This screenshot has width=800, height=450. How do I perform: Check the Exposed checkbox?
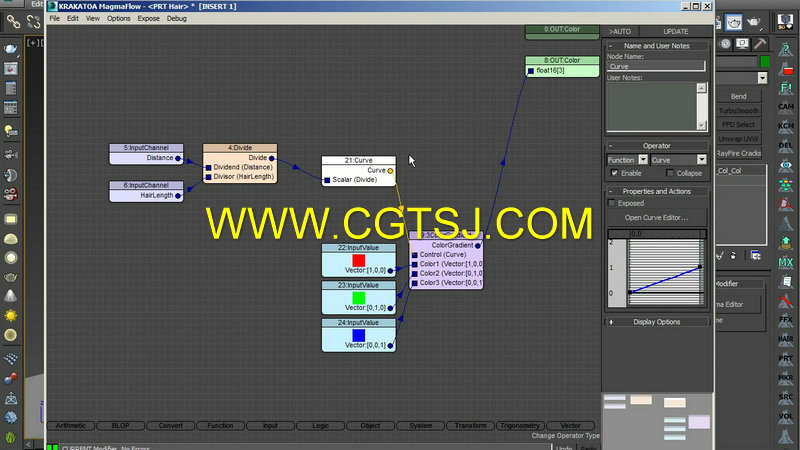coord(612,203)
